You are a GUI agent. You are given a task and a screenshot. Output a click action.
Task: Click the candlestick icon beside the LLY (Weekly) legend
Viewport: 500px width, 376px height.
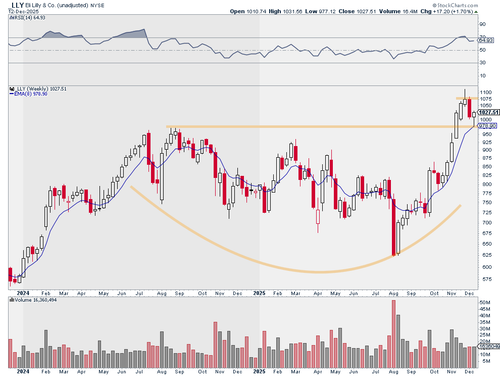12,89
